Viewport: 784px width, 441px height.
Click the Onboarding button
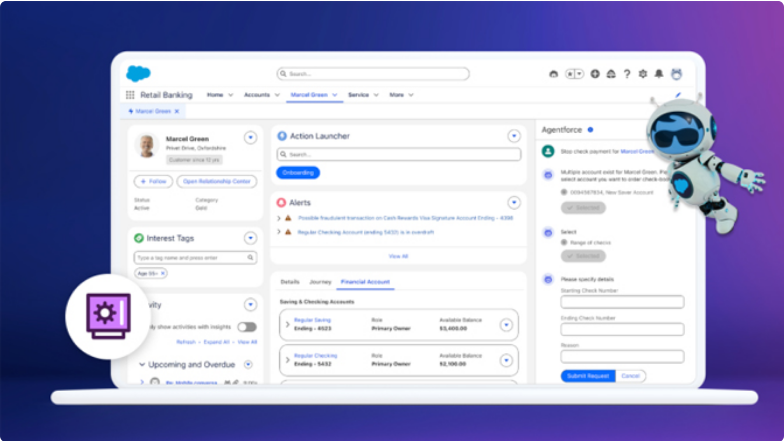click(298, 172)
